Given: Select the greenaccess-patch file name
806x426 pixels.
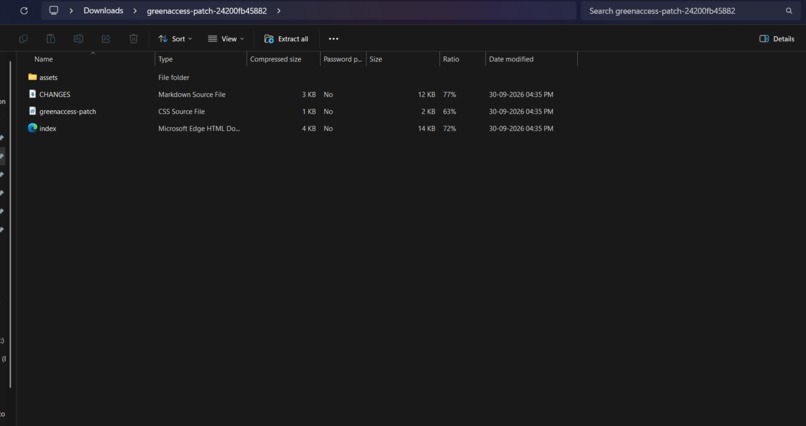Looking at the screenshot, I should tap(68, 112).
